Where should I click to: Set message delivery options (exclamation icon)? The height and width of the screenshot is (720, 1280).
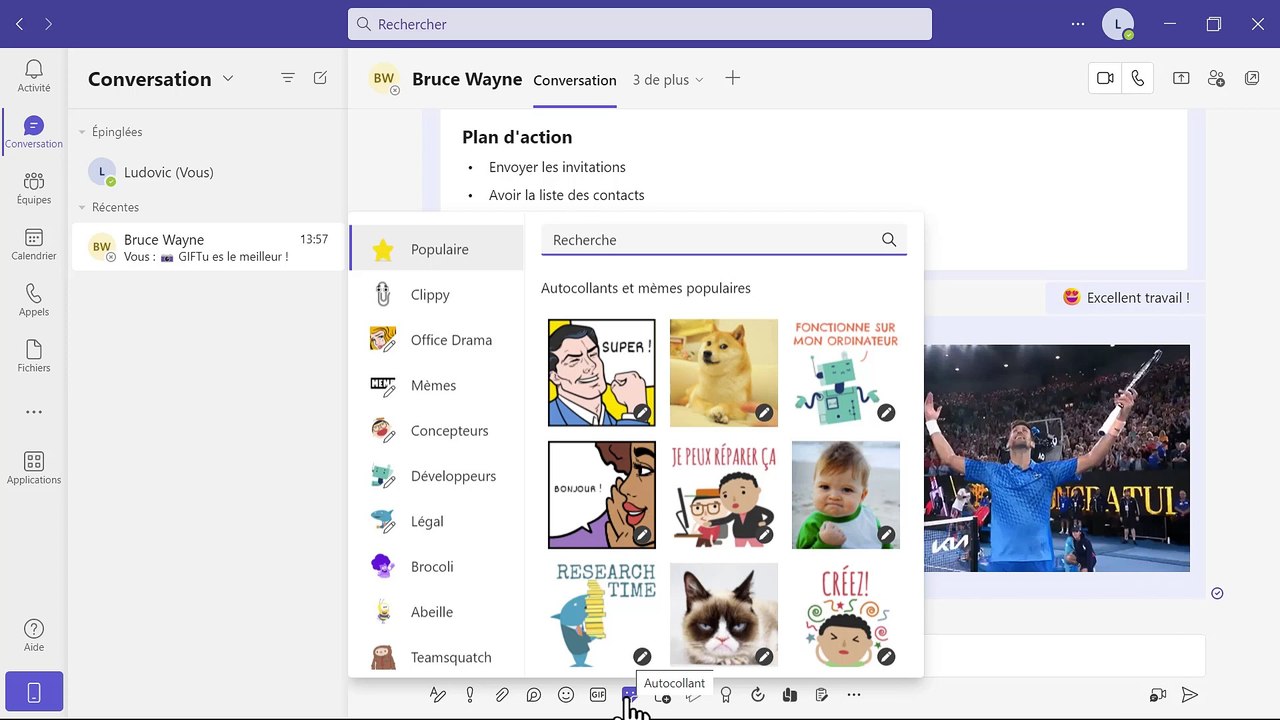coord(469,695)
